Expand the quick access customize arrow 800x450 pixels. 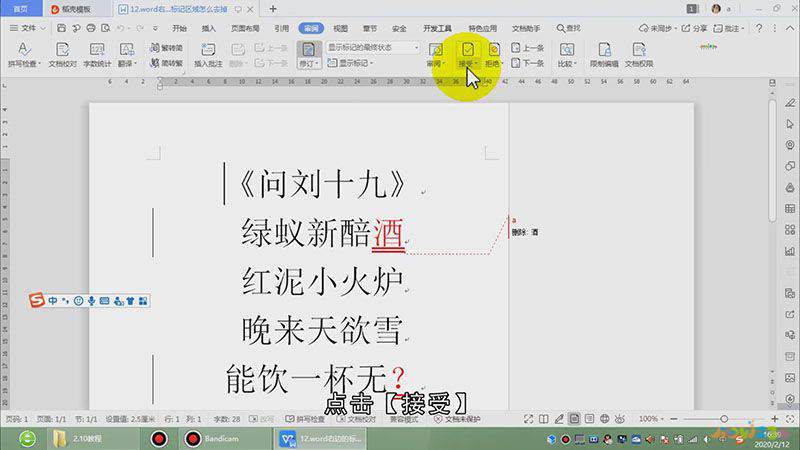tap(155, 28)
